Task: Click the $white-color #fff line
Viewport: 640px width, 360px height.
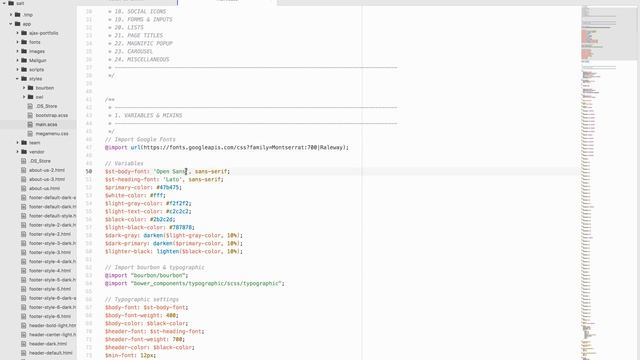Action: point(135,196)
